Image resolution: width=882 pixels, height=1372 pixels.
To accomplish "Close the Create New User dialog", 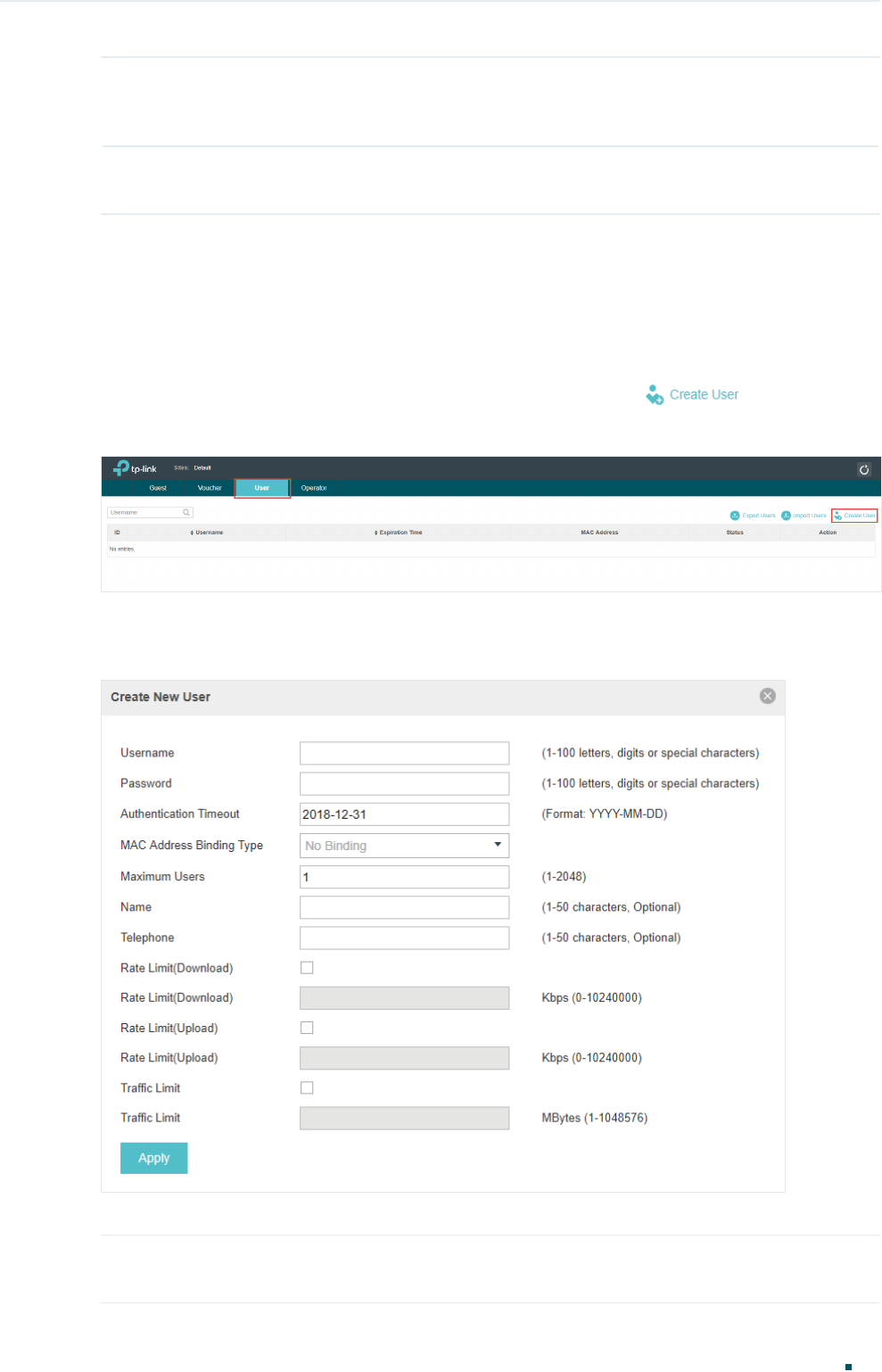I will point(767,696).
